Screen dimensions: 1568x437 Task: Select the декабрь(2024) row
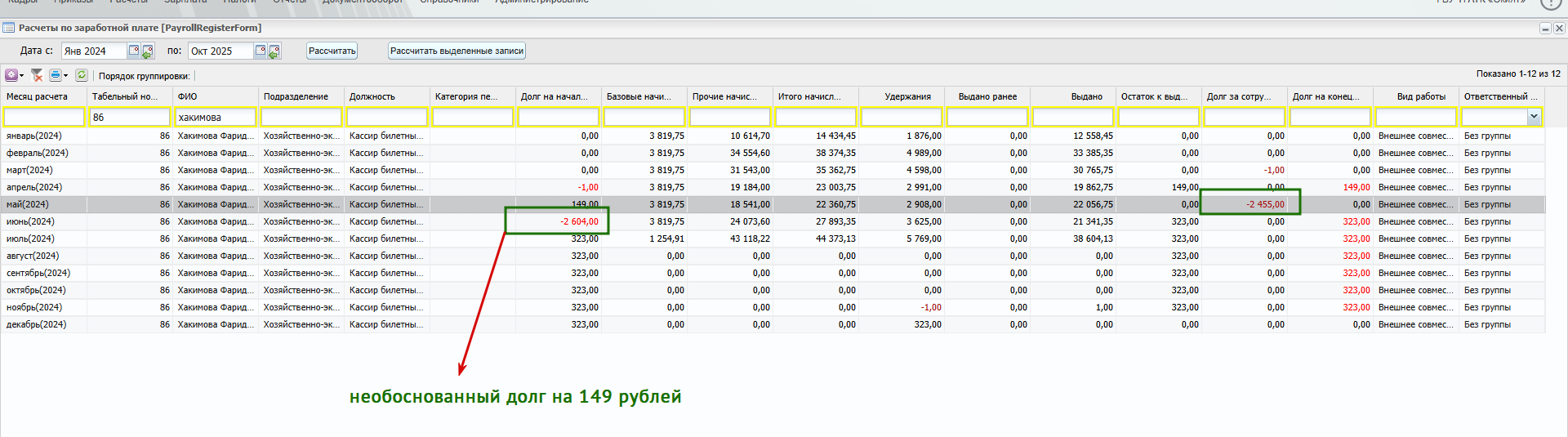click(773, 324)
